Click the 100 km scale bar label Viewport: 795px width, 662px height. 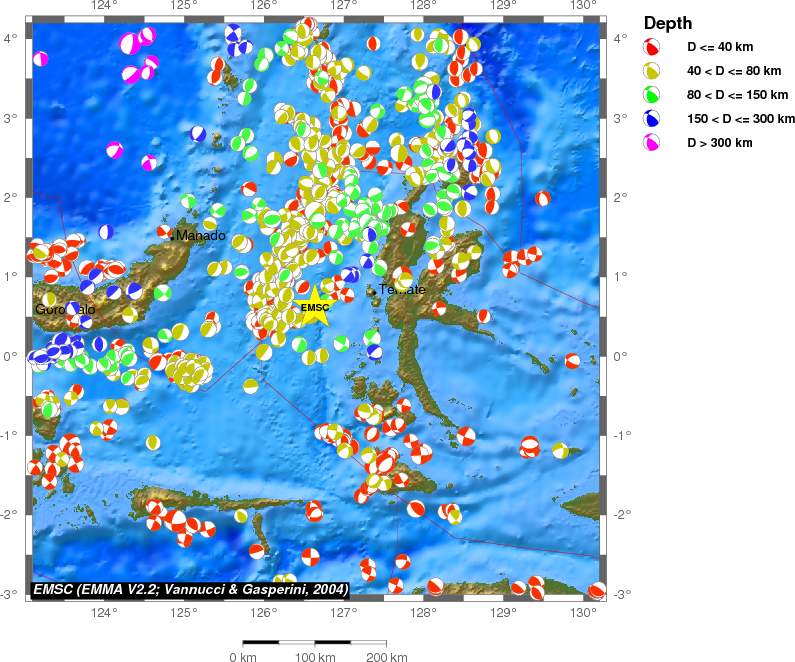click(x=316, y=657)
